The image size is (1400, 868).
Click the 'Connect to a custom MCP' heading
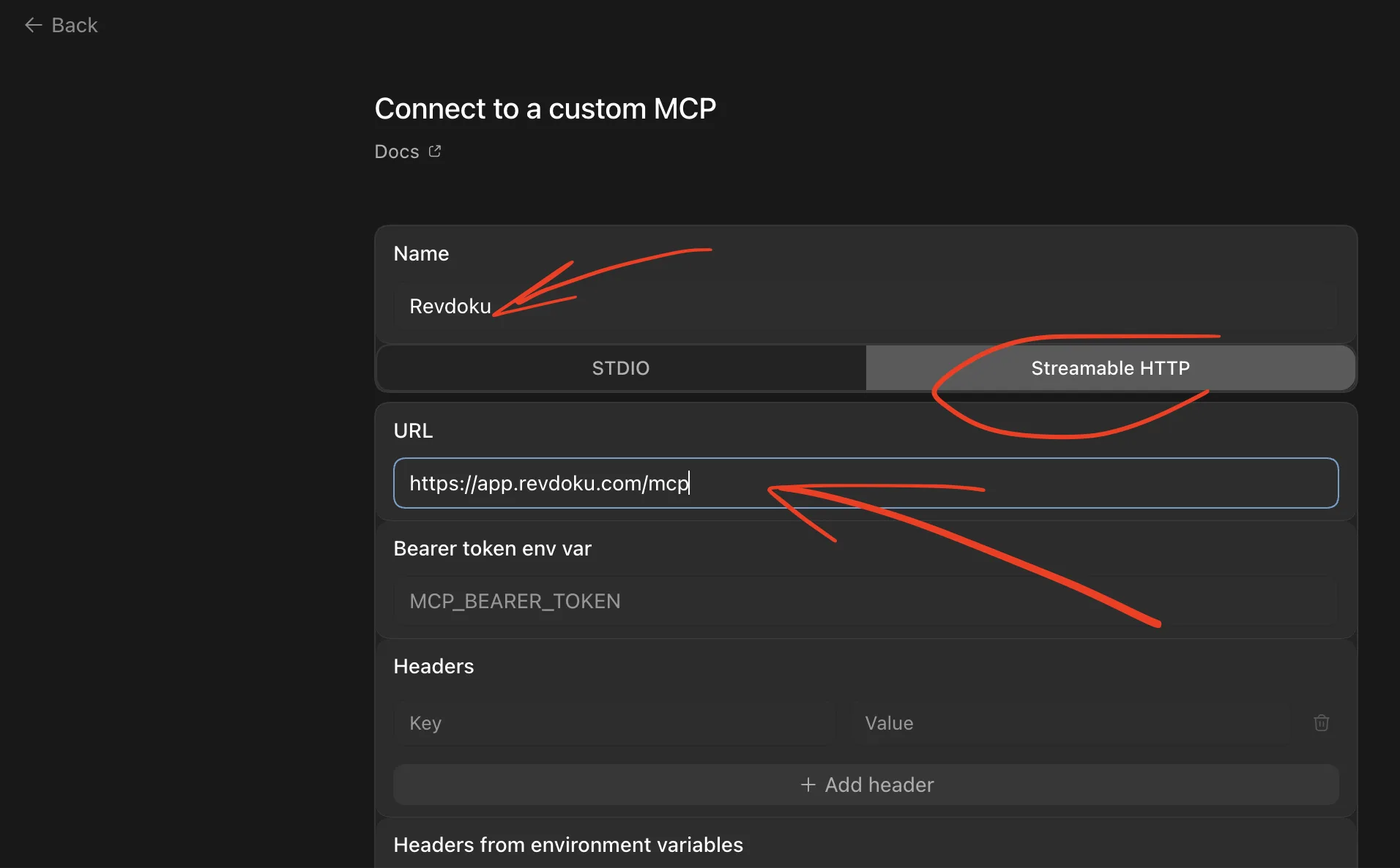(x=546, y=109)
